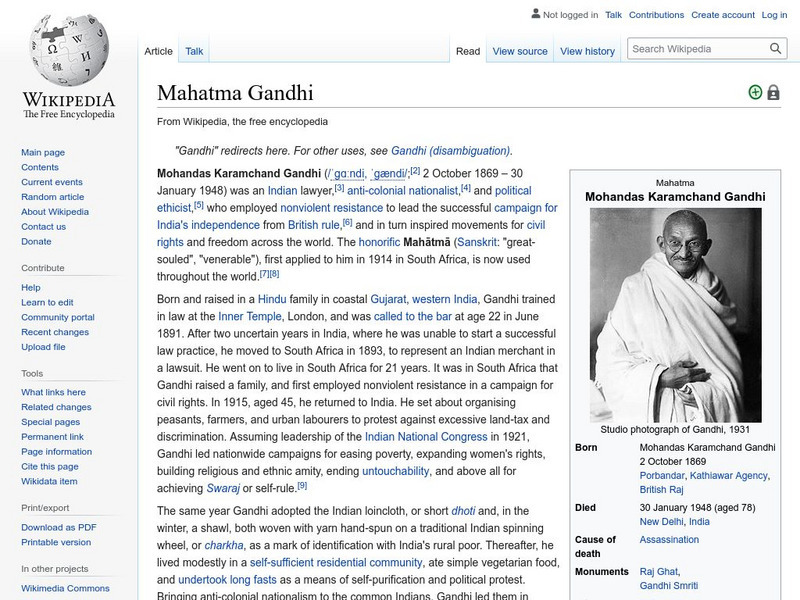Image resolution: width=800 pixels, height=600 pixels.
Task: Click Cite this page
Action: 49,466
